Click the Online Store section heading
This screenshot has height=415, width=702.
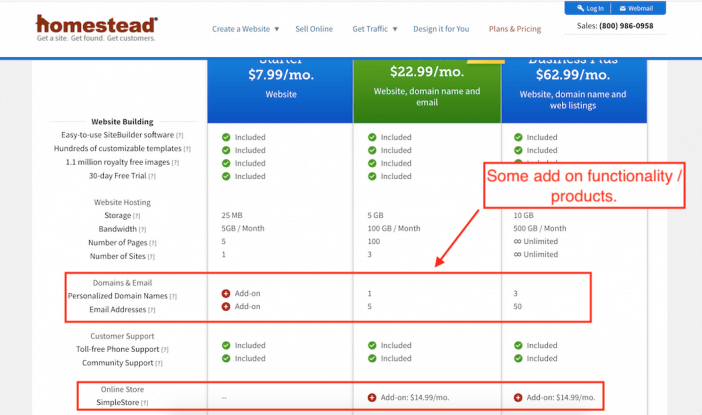click(x=122, y=389)
